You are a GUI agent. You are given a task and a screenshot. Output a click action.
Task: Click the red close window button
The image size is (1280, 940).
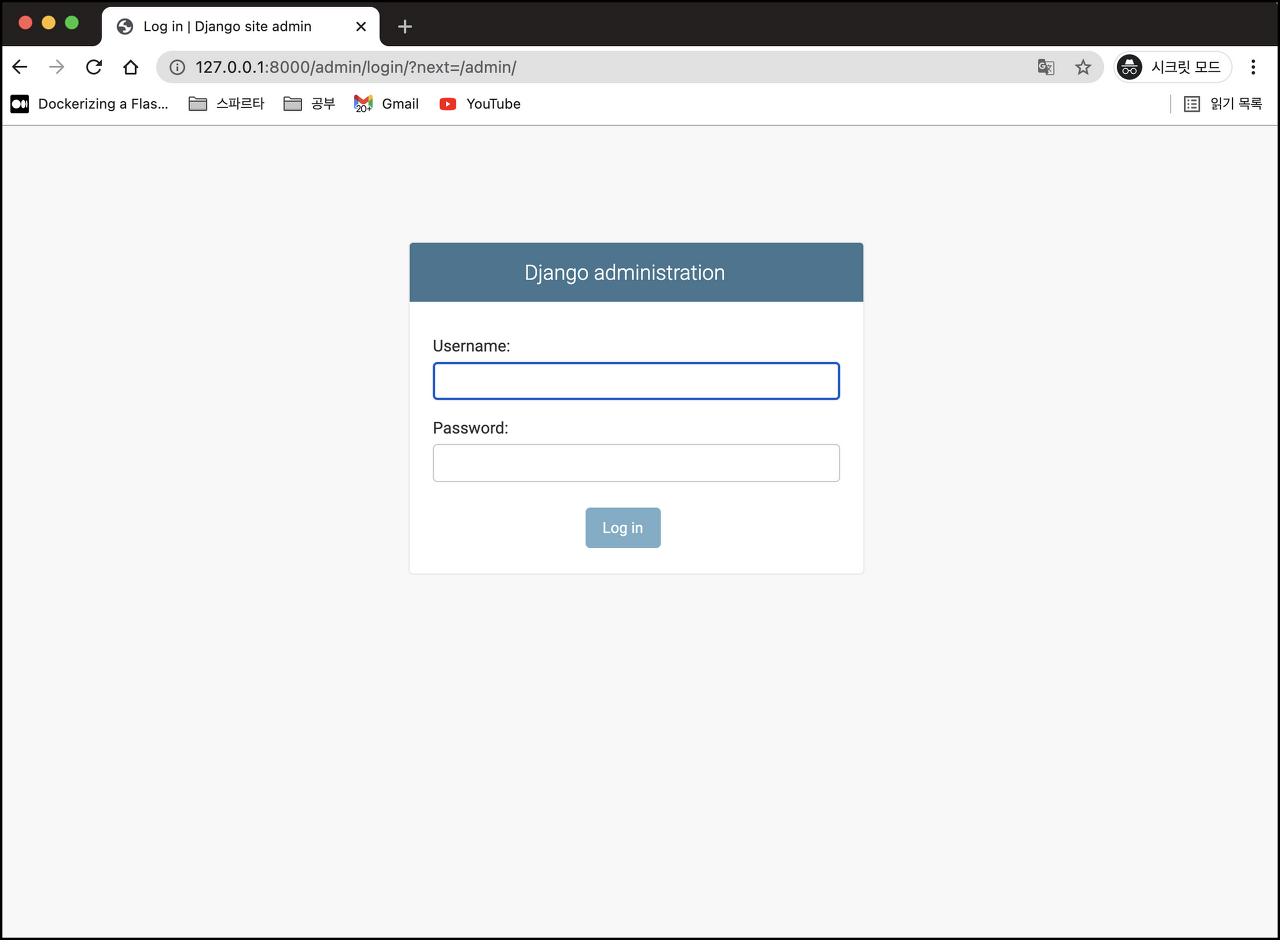(26, 23)
